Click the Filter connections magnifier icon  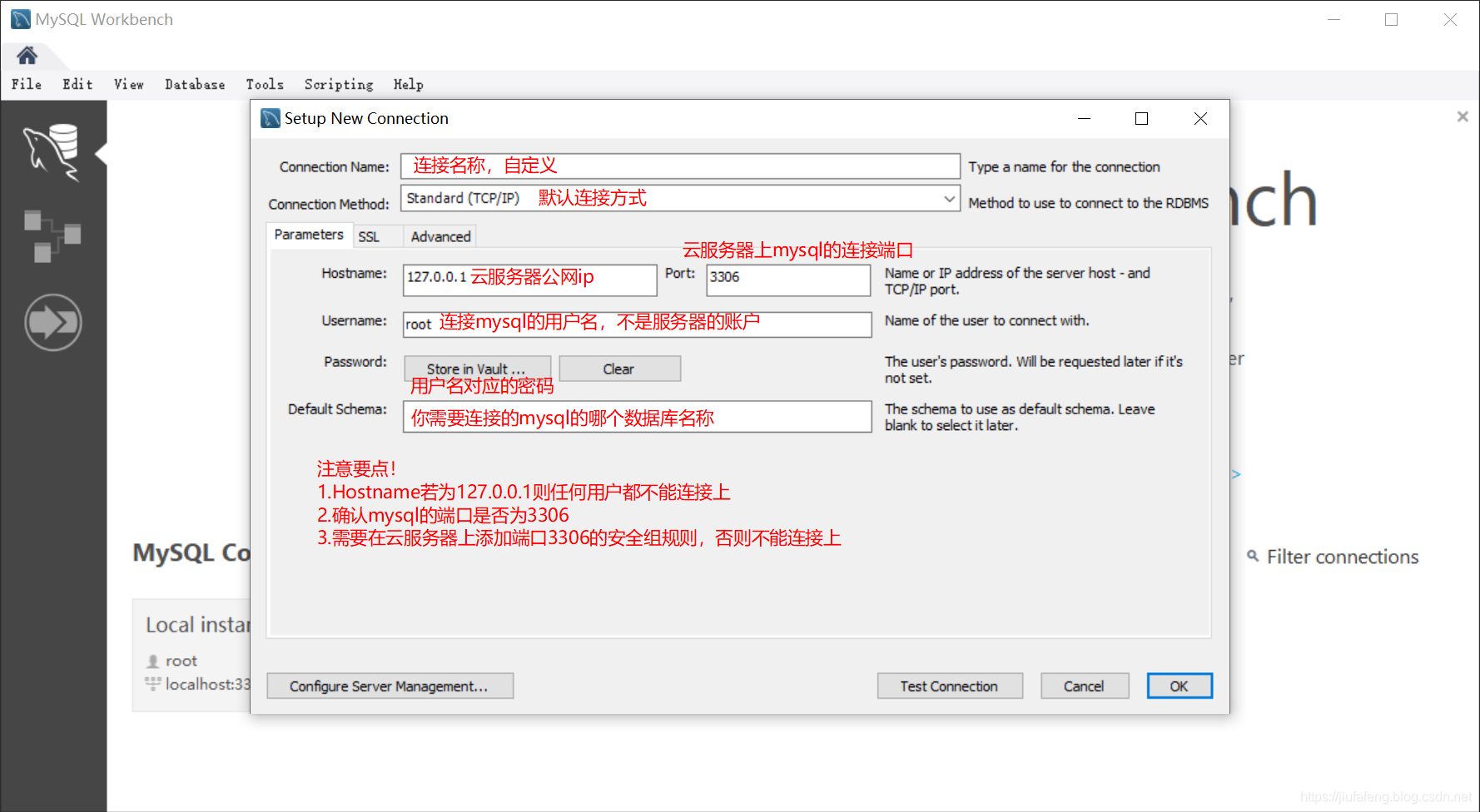1253,556
